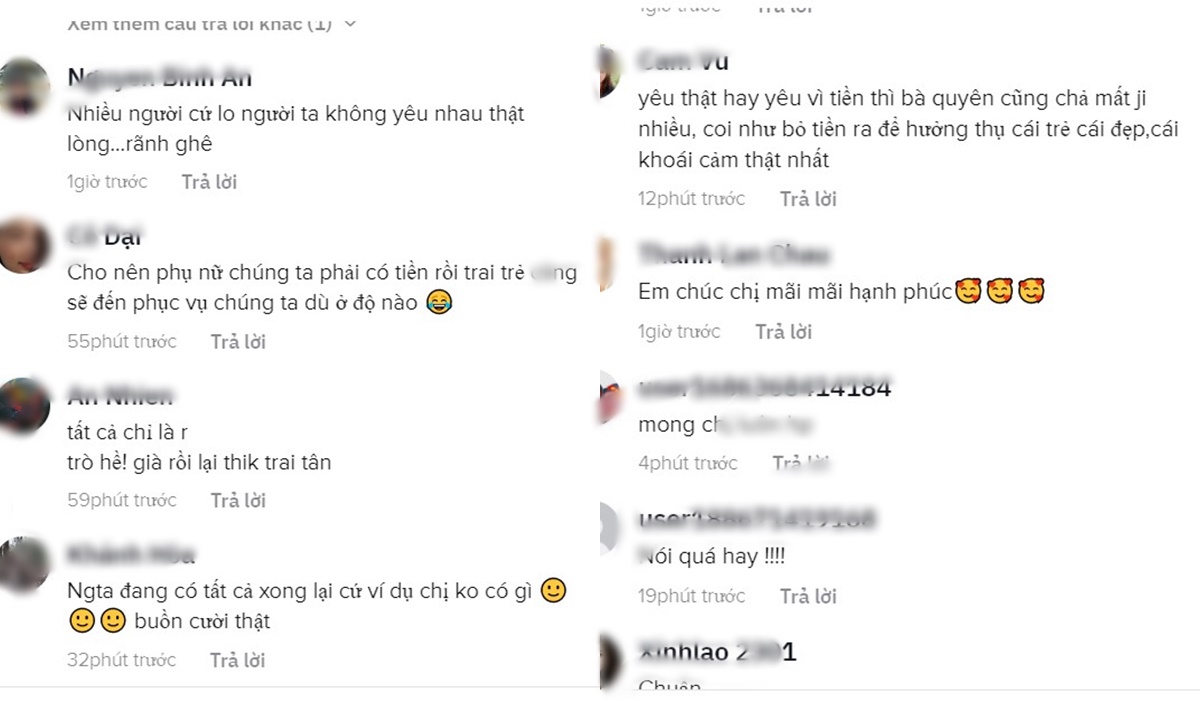This screenshot has height=701, width=1200.
Task: Reply to the 'buồn cười thật' comment
Action: (238, 660)
